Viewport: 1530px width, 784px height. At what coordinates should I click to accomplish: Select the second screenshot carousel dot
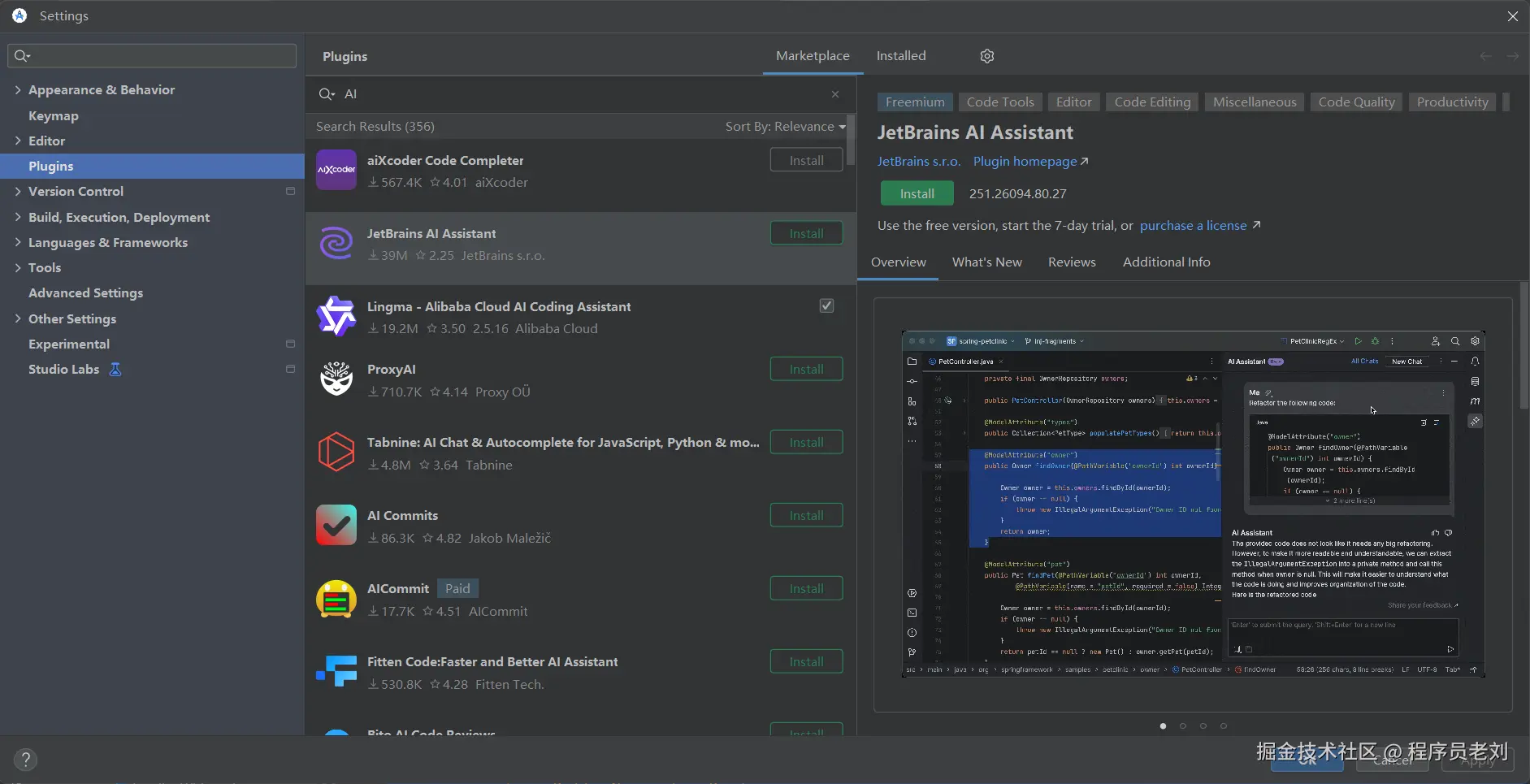click(1183, 726)
